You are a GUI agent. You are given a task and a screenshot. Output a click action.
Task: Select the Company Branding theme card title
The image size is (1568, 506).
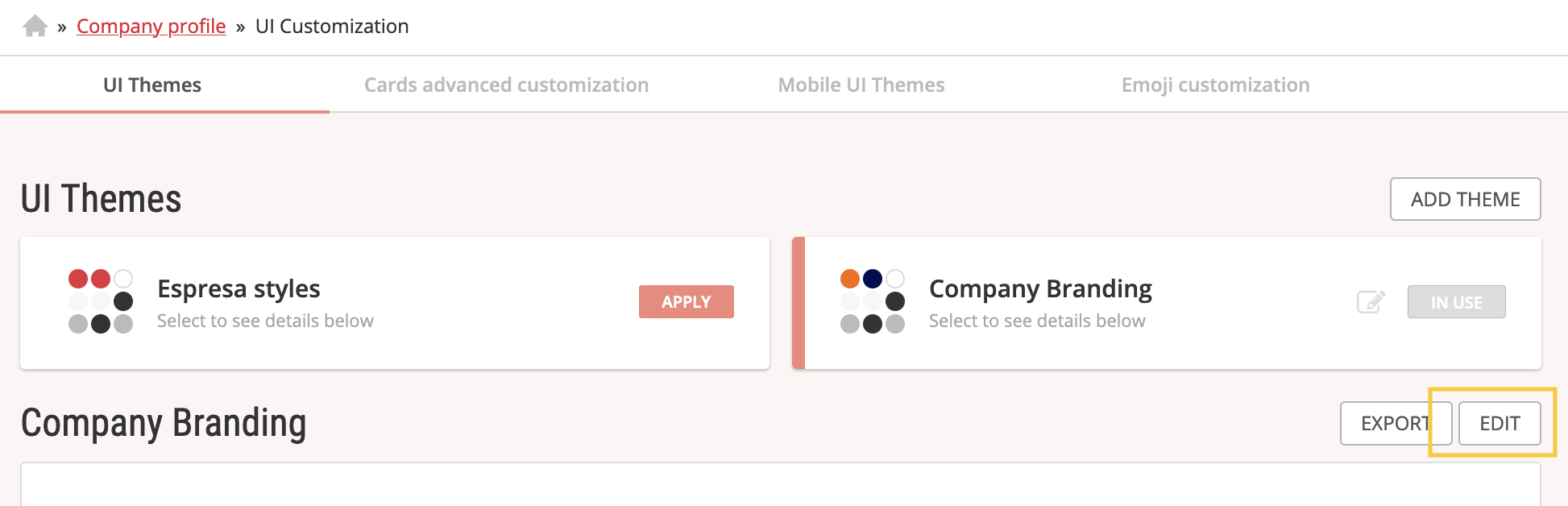(1040, 288)
